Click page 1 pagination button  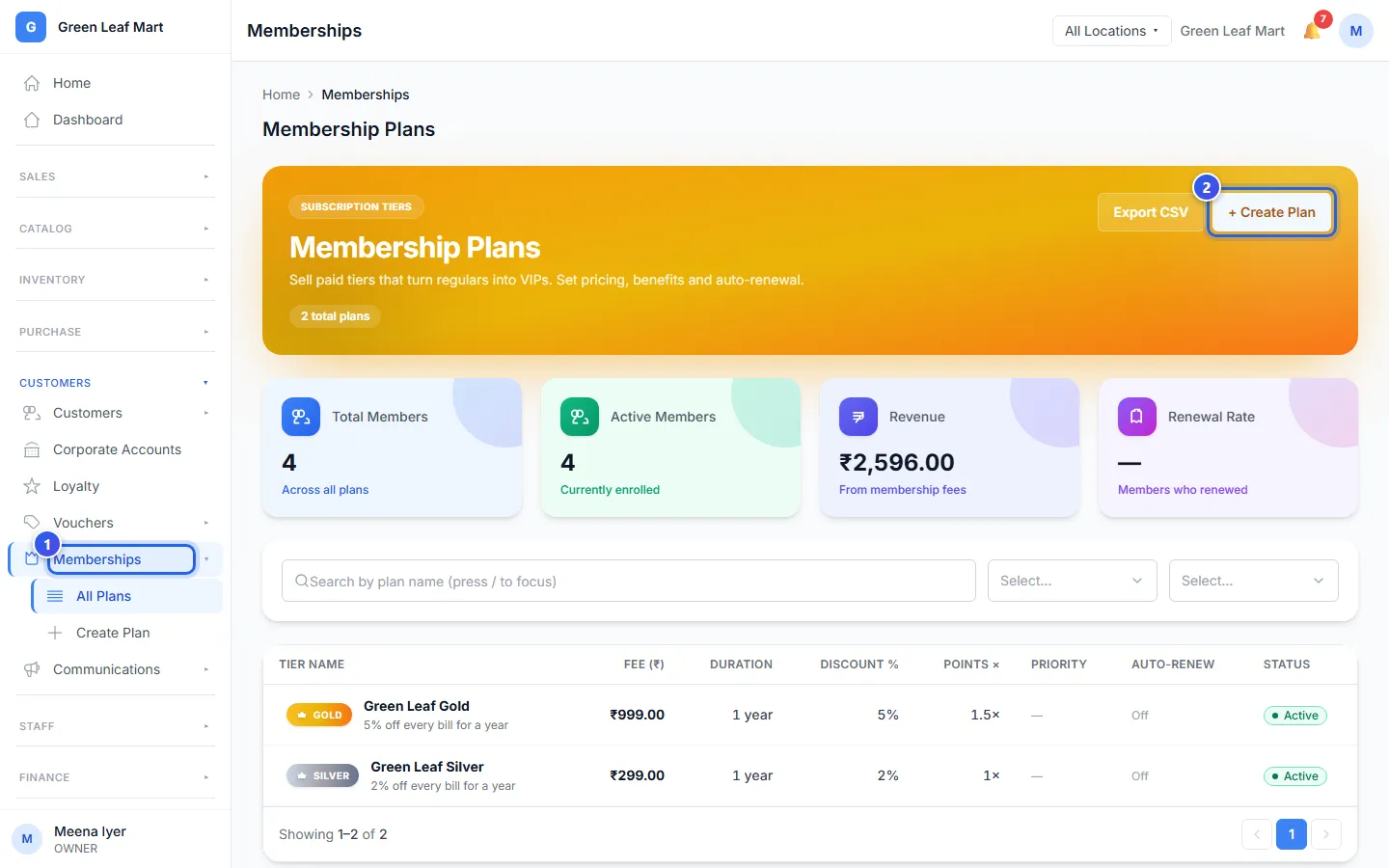(1292, 834)
